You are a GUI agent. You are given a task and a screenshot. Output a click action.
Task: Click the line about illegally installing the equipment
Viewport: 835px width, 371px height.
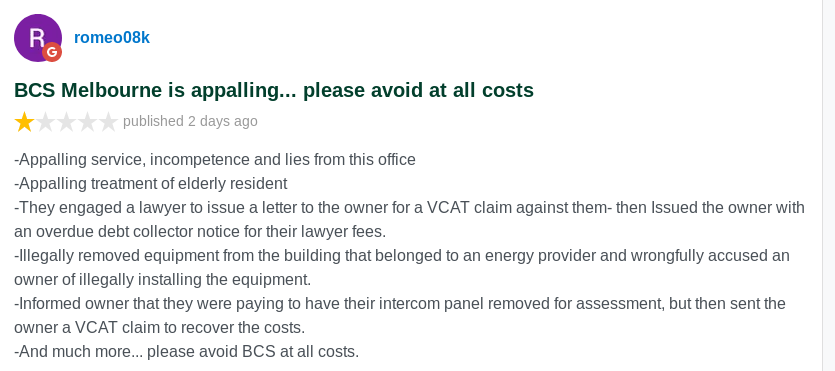pyautogui.click(x=162, y=279)
